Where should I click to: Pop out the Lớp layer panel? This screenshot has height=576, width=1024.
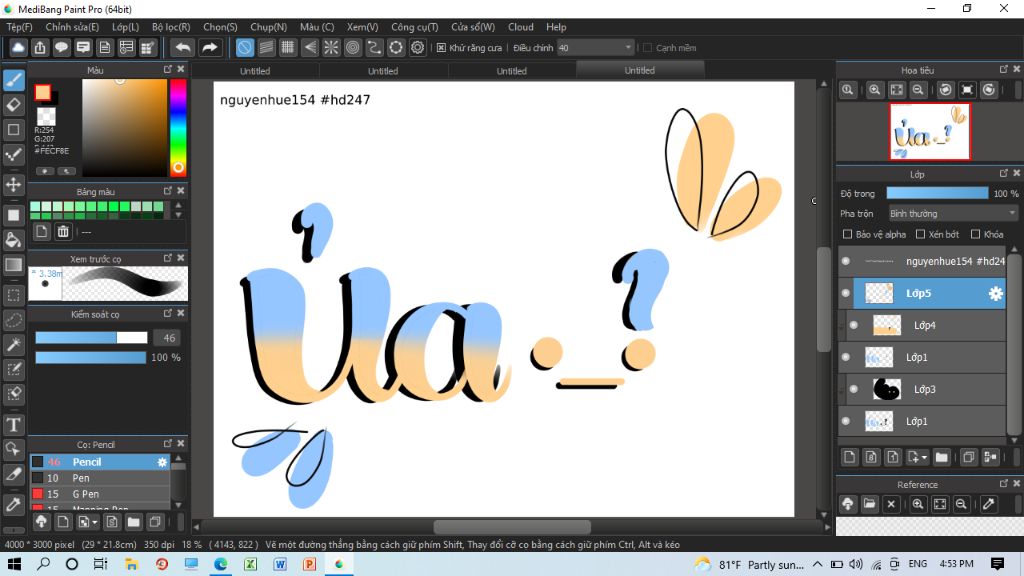click(1004, 174)
